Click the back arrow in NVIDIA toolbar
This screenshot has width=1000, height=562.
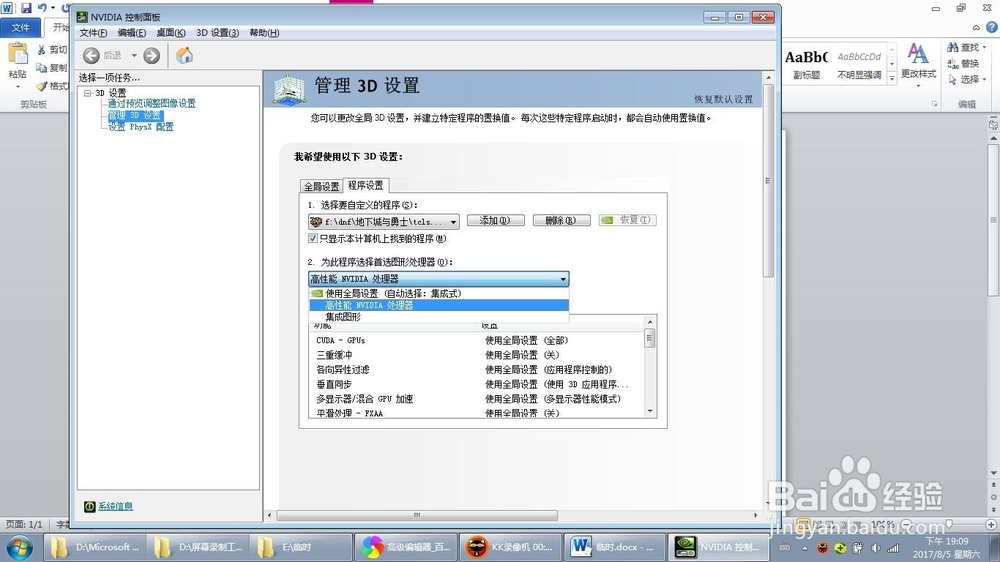[x=91, y=56]
